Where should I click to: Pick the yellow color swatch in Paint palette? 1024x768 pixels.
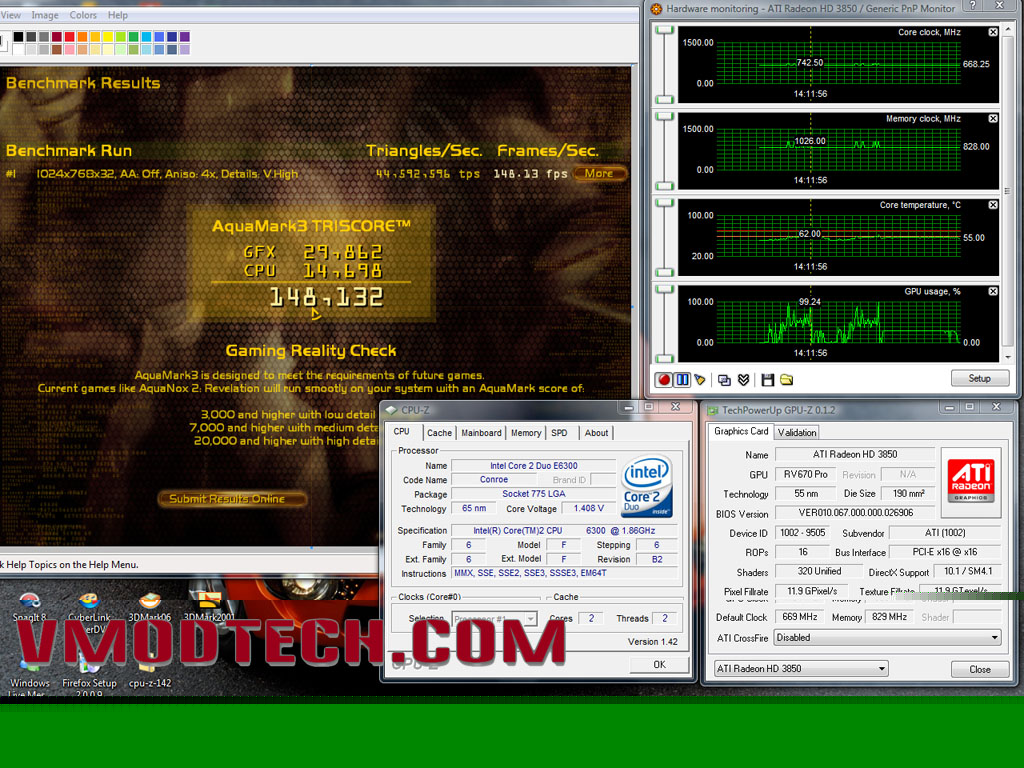108,37
